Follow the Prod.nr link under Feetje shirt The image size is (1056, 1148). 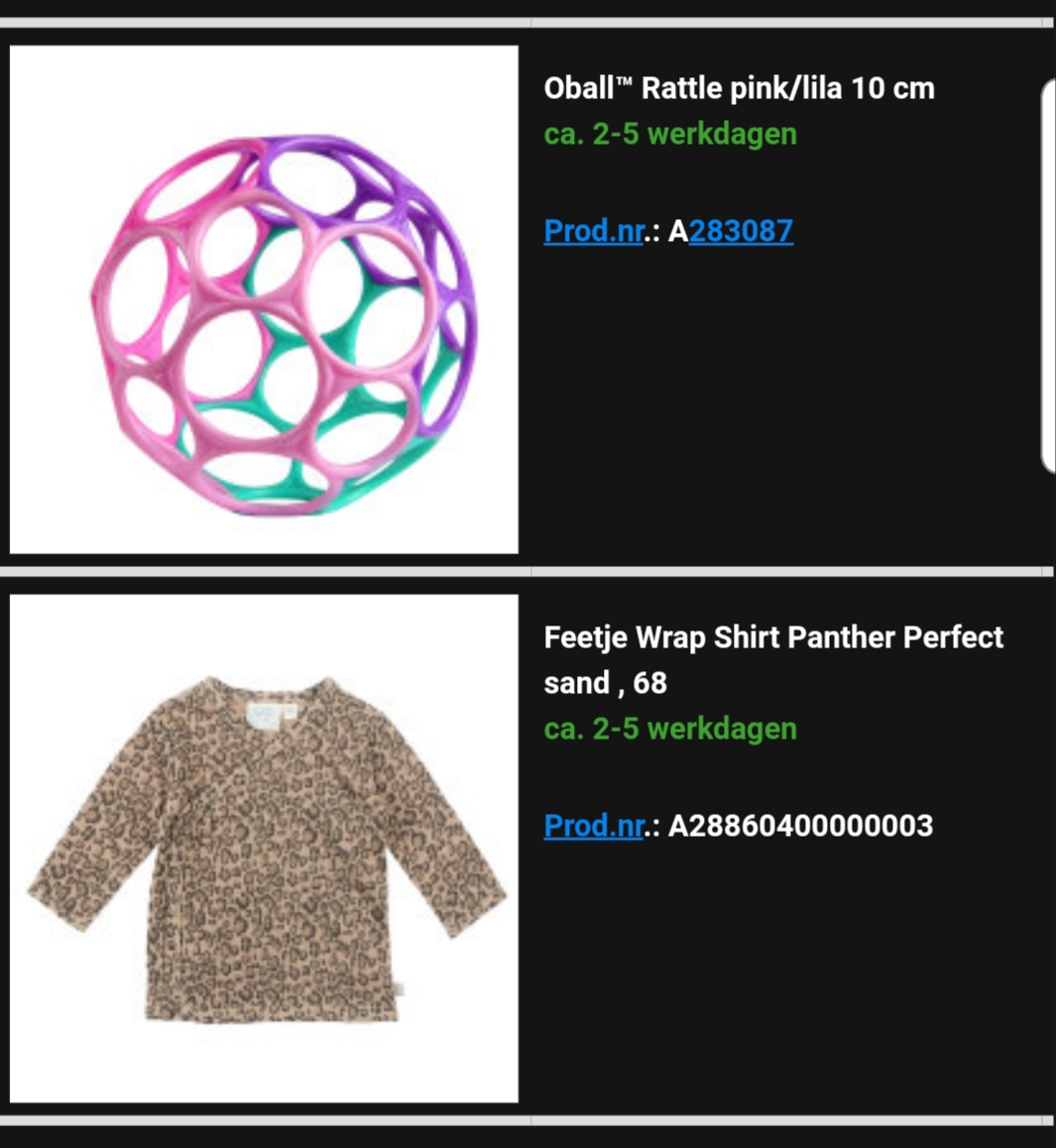(594, 826)
